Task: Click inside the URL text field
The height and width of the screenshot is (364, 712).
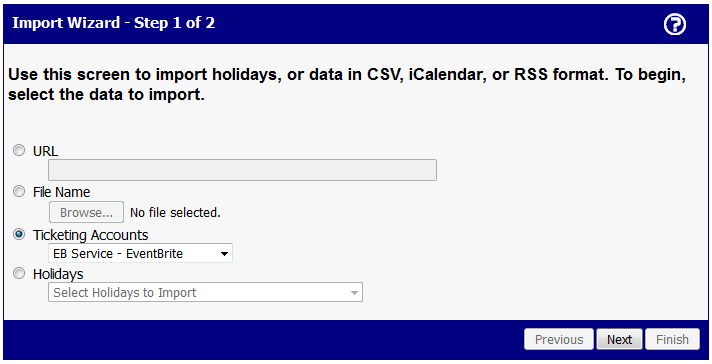Action: (x=242, y=170)
